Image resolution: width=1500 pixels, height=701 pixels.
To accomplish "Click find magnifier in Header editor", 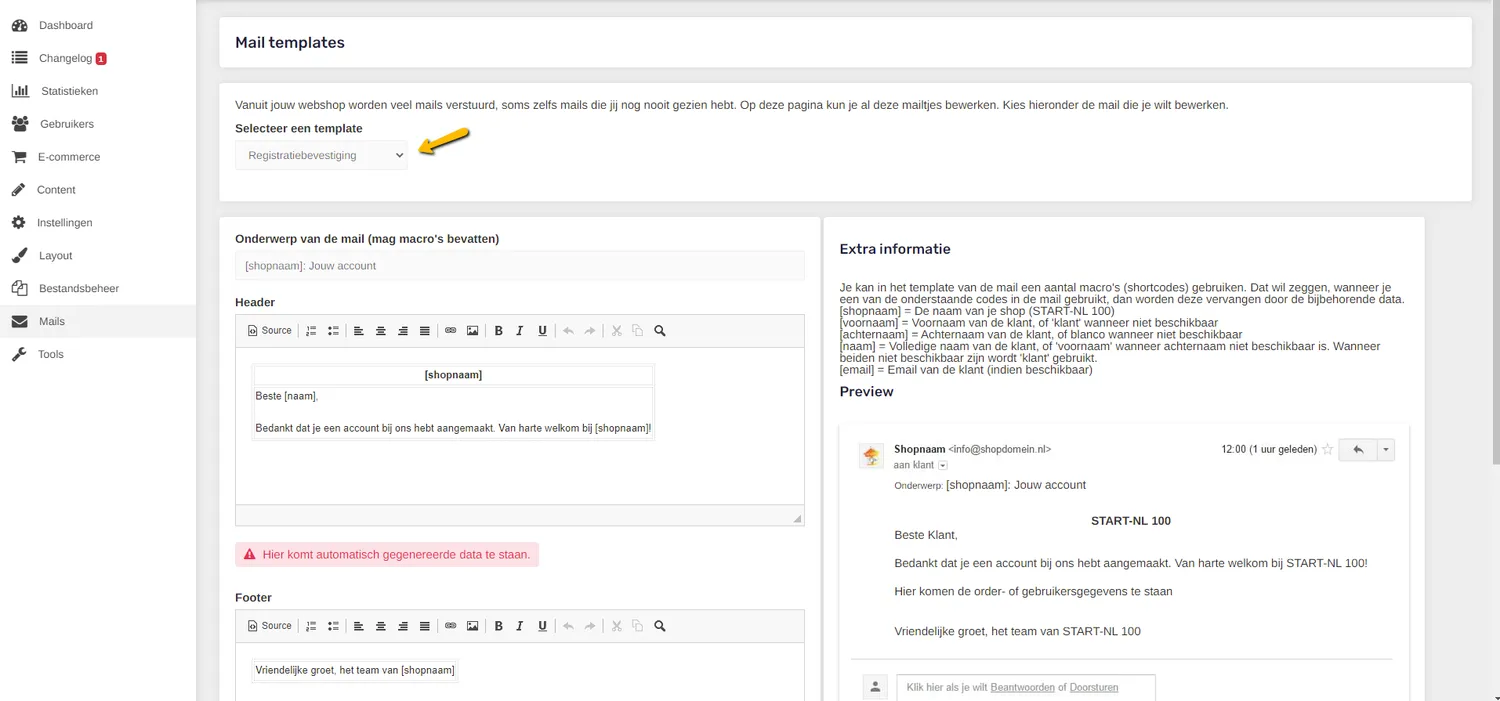I will [660, 331].
